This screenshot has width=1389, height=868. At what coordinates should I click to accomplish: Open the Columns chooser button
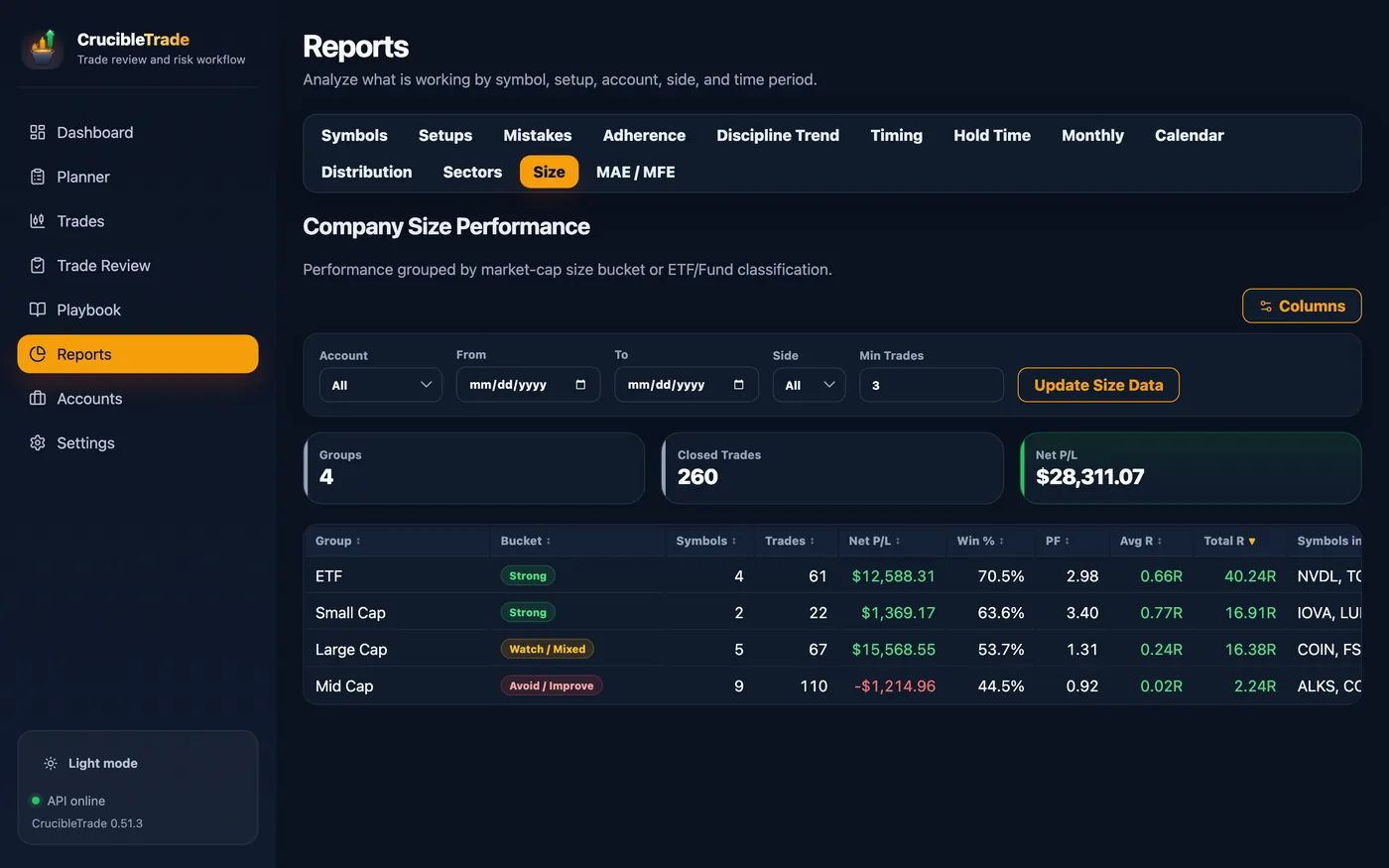click(x=1302, y=307)
